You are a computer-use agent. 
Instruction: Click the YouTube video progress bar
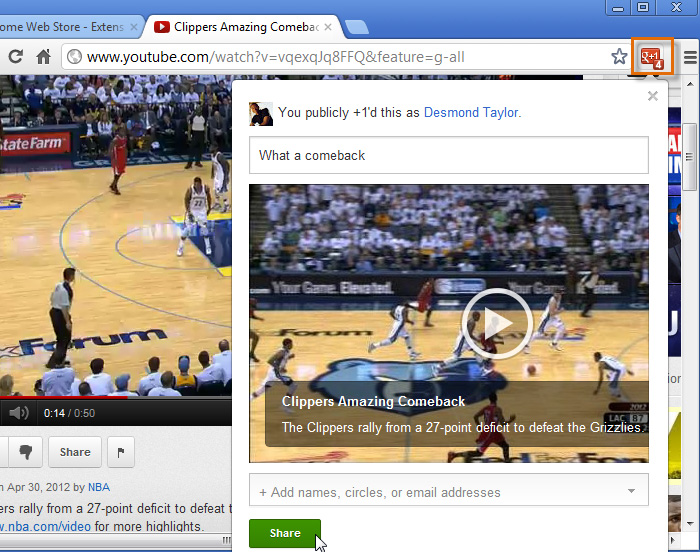click(116, 397)
